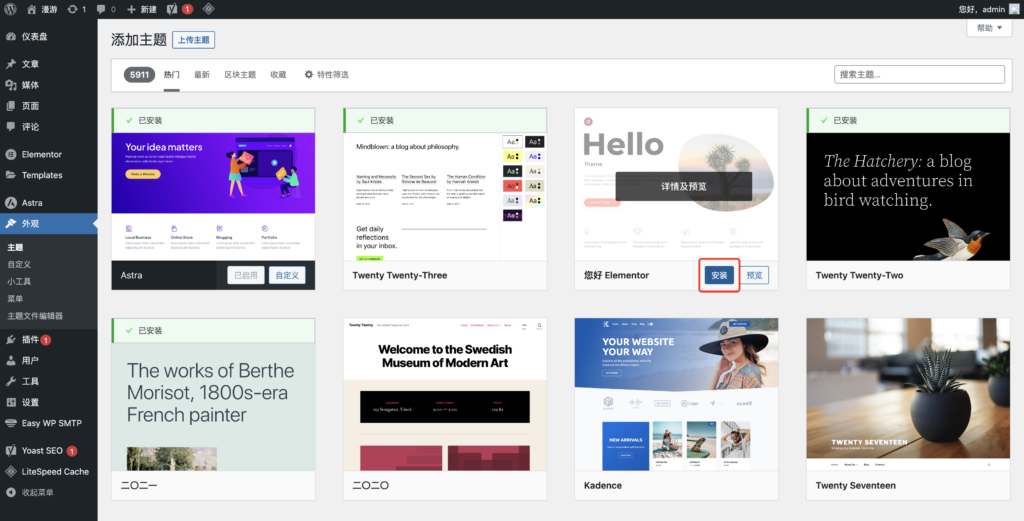Open Elementor sidebar icon
The image size is (1024, 521).
[10, 154]
